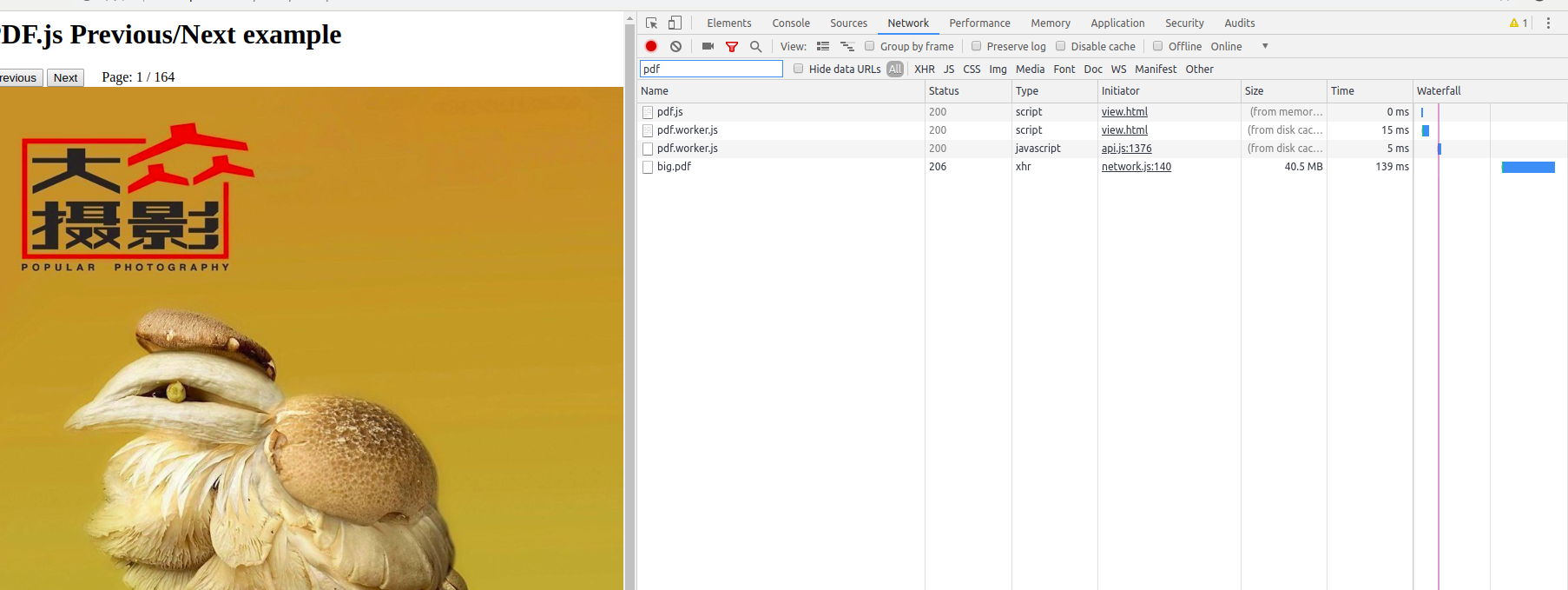
Task: Select the pdf.js request row
Action: coord(1103,112)
